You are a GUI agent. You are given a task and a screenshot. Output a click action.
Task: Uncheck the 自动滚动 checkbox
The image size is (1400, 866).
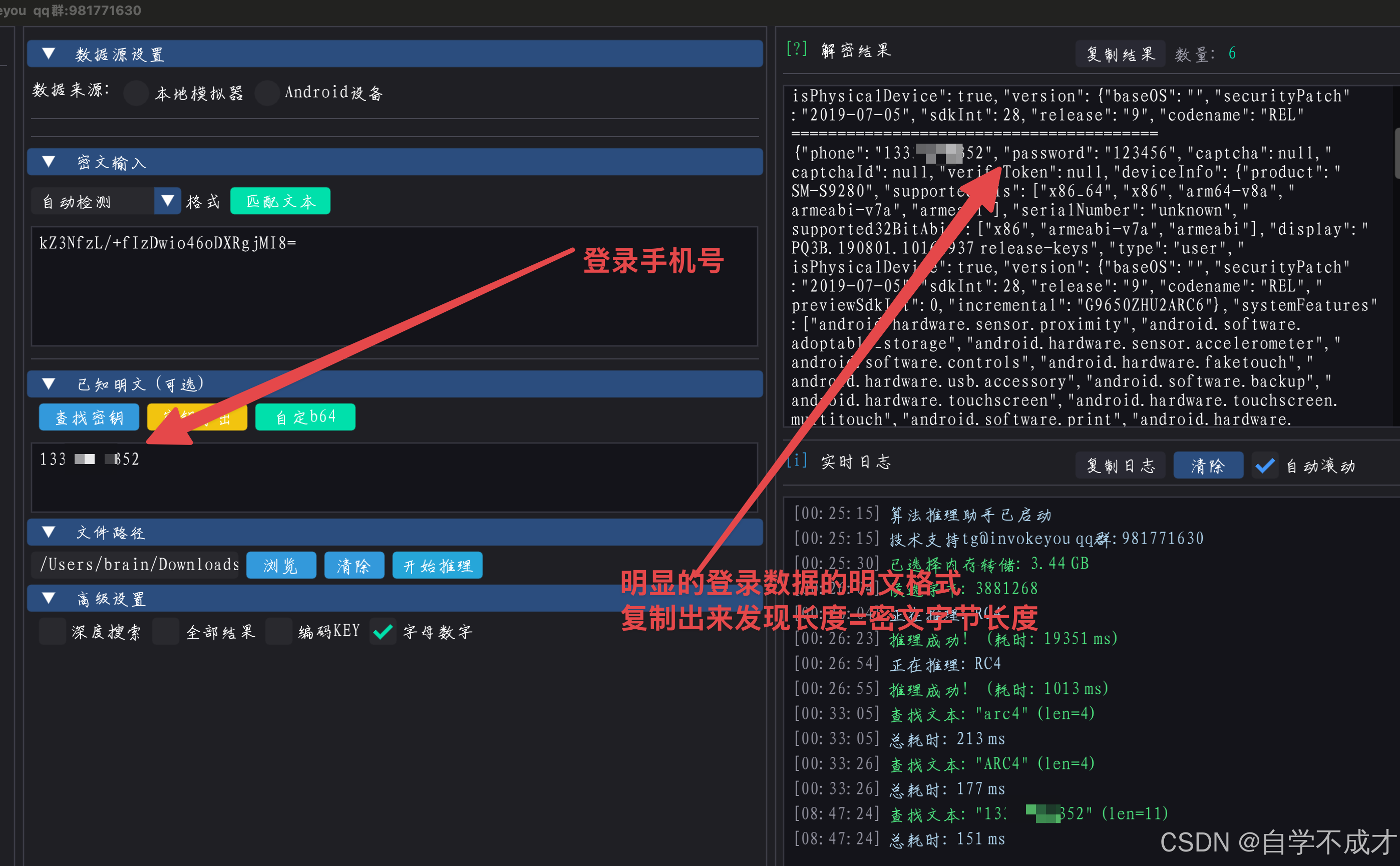coord(1265,465)
